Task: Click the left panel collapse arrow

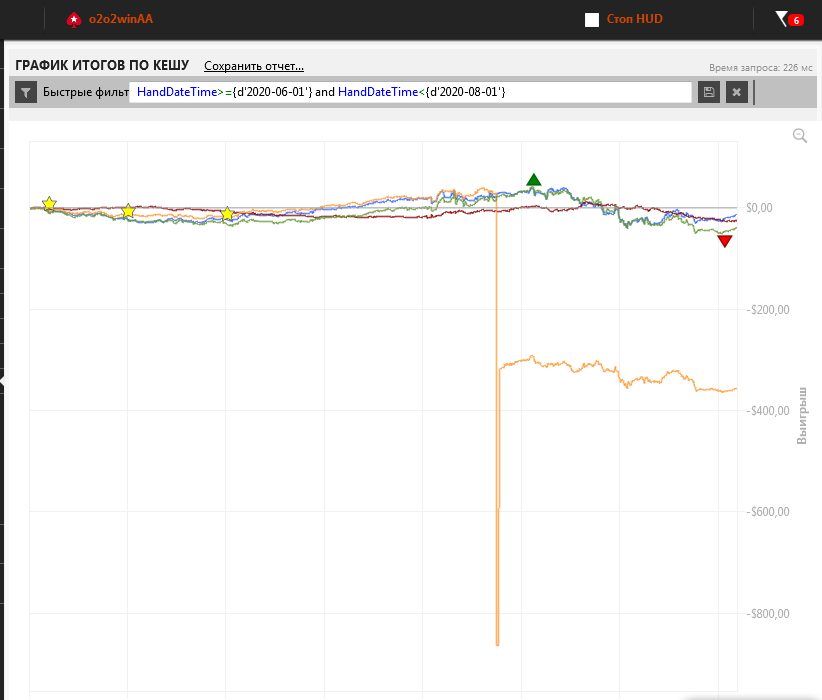Action: click(2, 380)
